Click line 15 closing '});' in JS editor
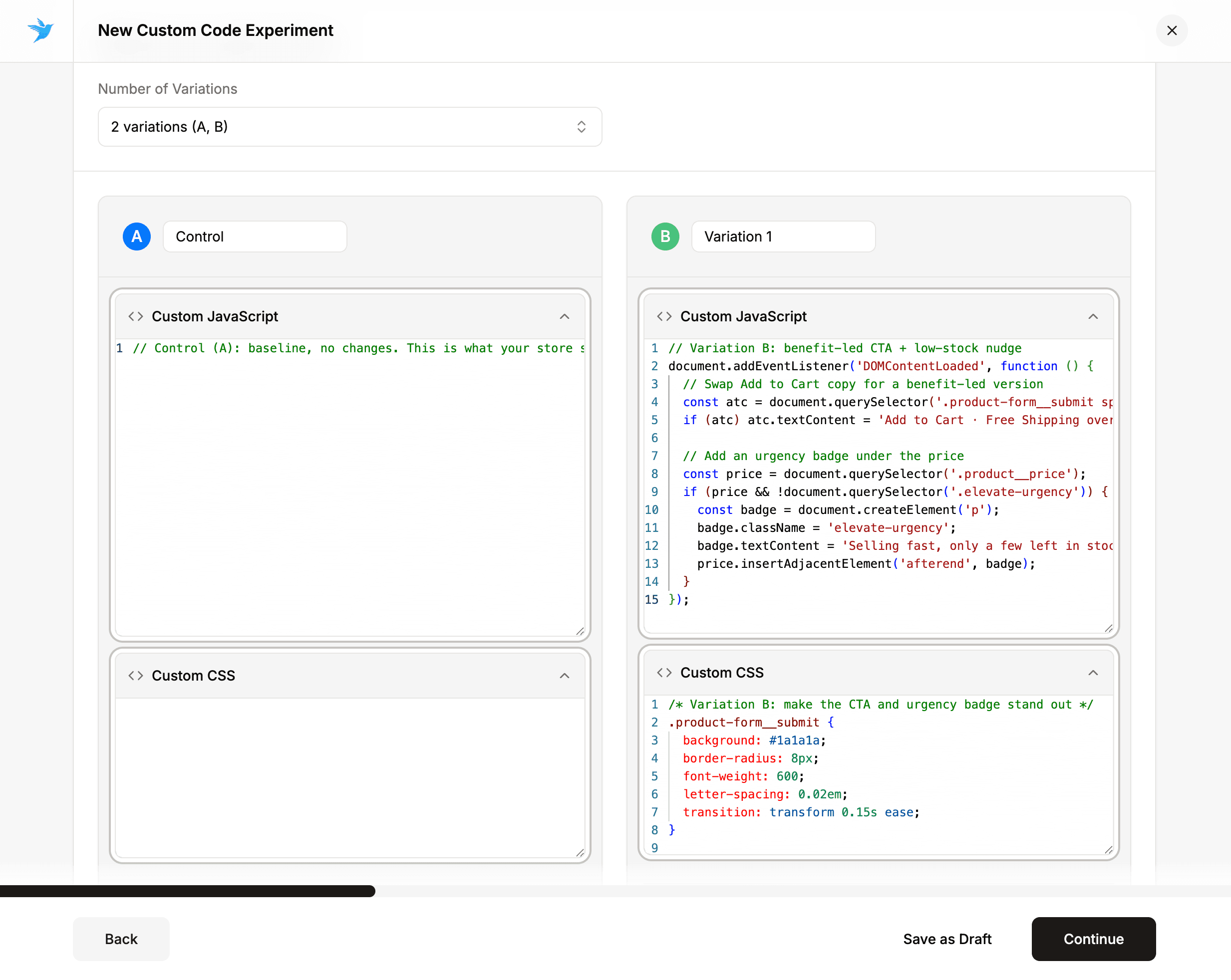 (678, 599)
